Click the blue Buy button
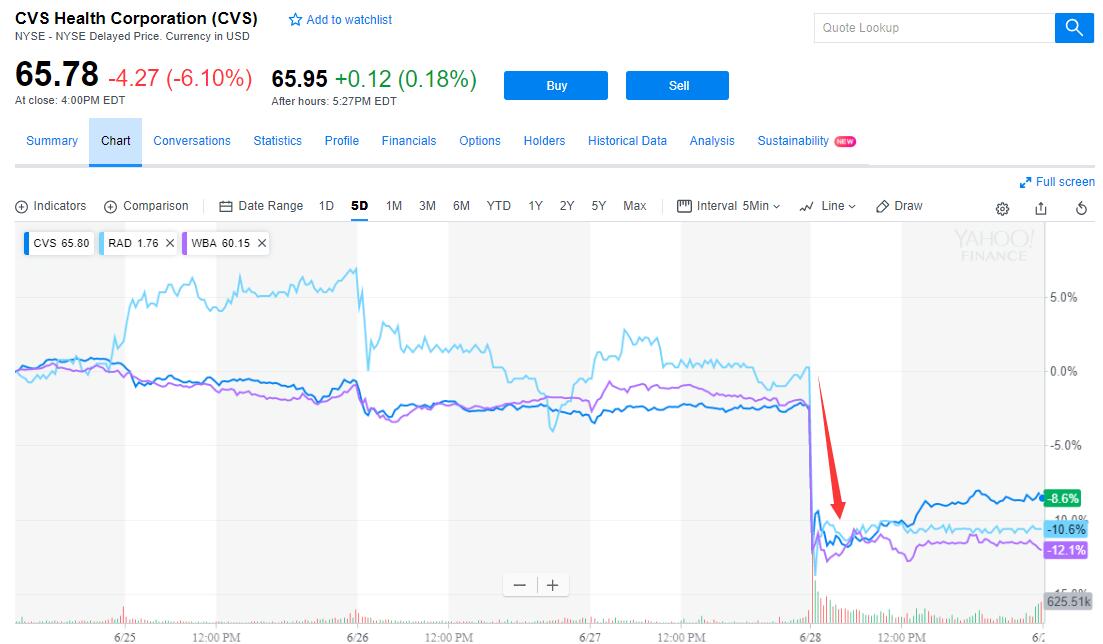Image resolution: width=1103 pixels, height=644 pixels. point(556,85)
